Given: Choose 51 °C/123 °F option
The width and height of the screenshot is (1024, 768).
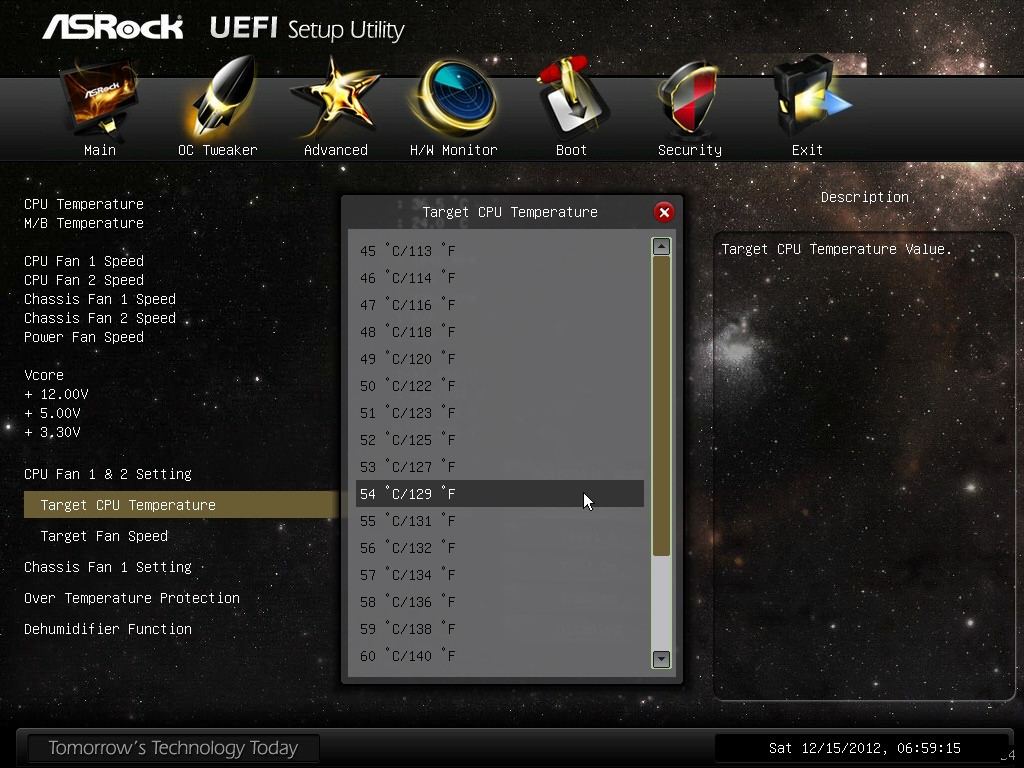Looking at the screenshot, I should coord(500,413).
